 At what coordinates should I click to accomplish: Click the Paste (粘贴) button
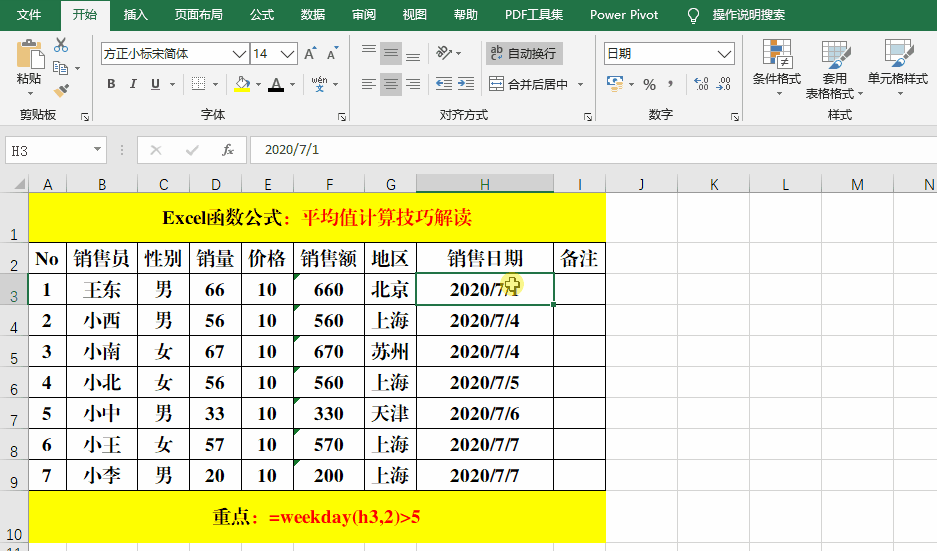(29, 67)
